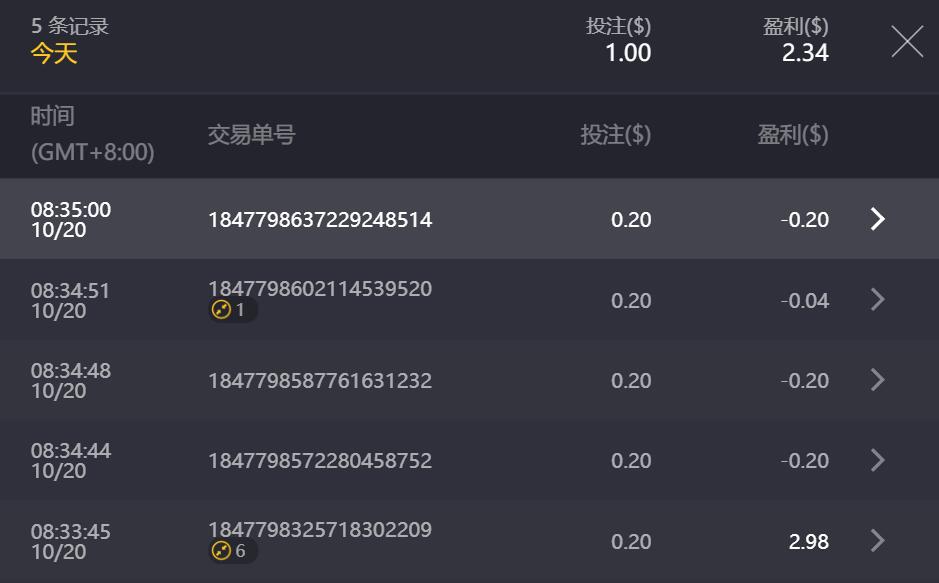The width and height of the screenshot is (939, 583).
Task: Click the 交易单号 column header
Action: coord(251,135)
